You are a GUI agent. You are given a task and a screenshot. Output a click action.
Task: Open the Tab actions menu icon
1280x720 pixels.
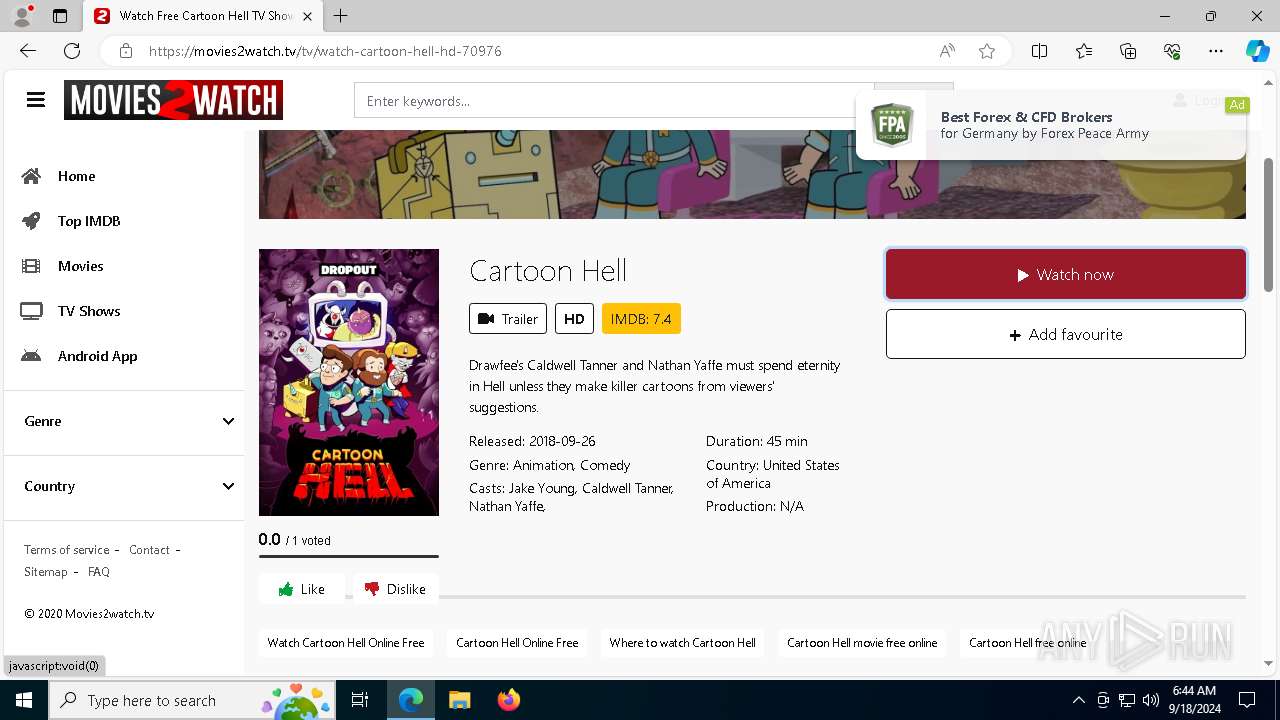[x=60, y=16]
